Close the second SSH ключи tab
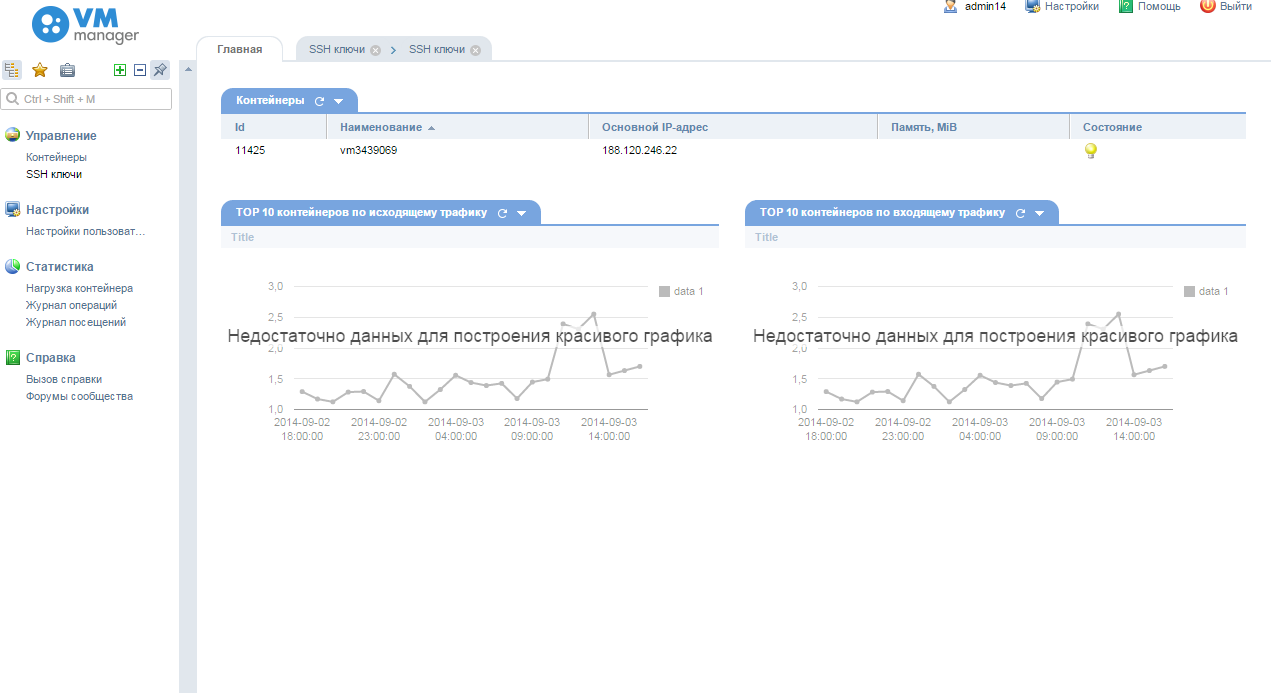Image resolution: width=1271 pixels, height=693 pixels. [475, 50]
